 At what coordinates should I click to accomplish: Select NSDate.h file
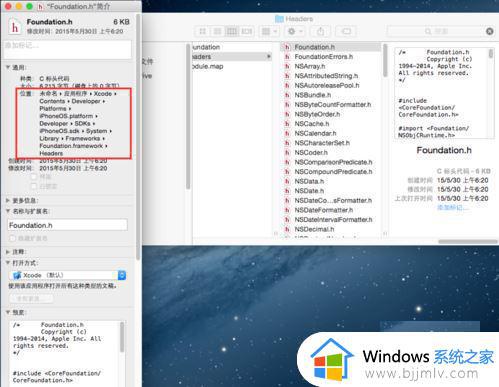(x=309, y=191)
